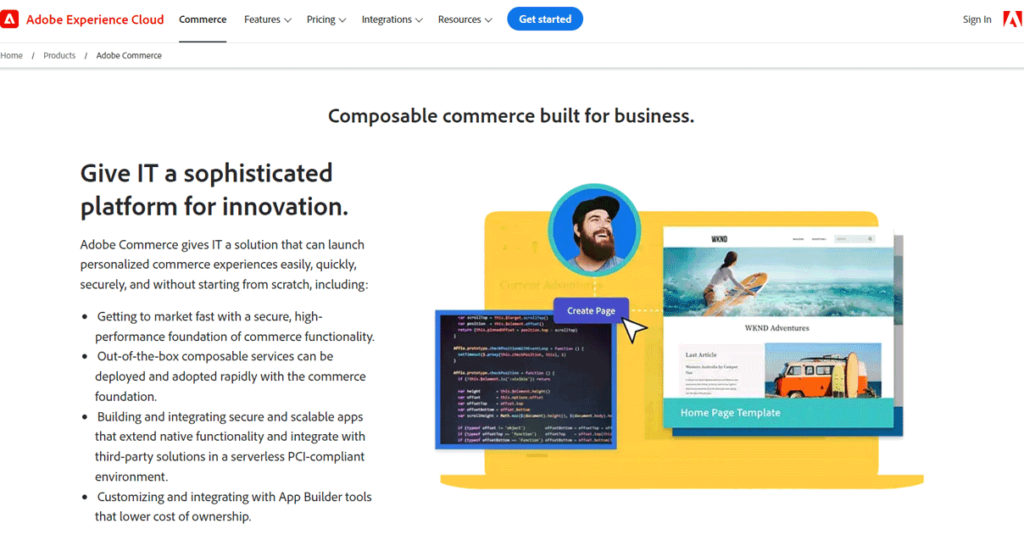
Task: Click the Get started button
Action: click(x=545, y=19)
